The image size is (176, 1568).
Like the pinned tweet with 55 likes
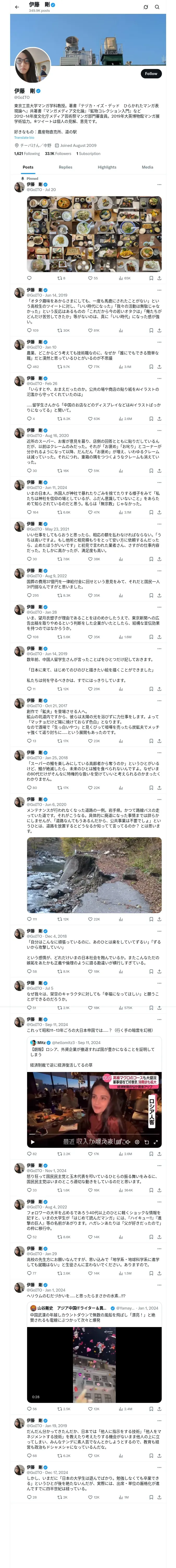pos(90,278)
